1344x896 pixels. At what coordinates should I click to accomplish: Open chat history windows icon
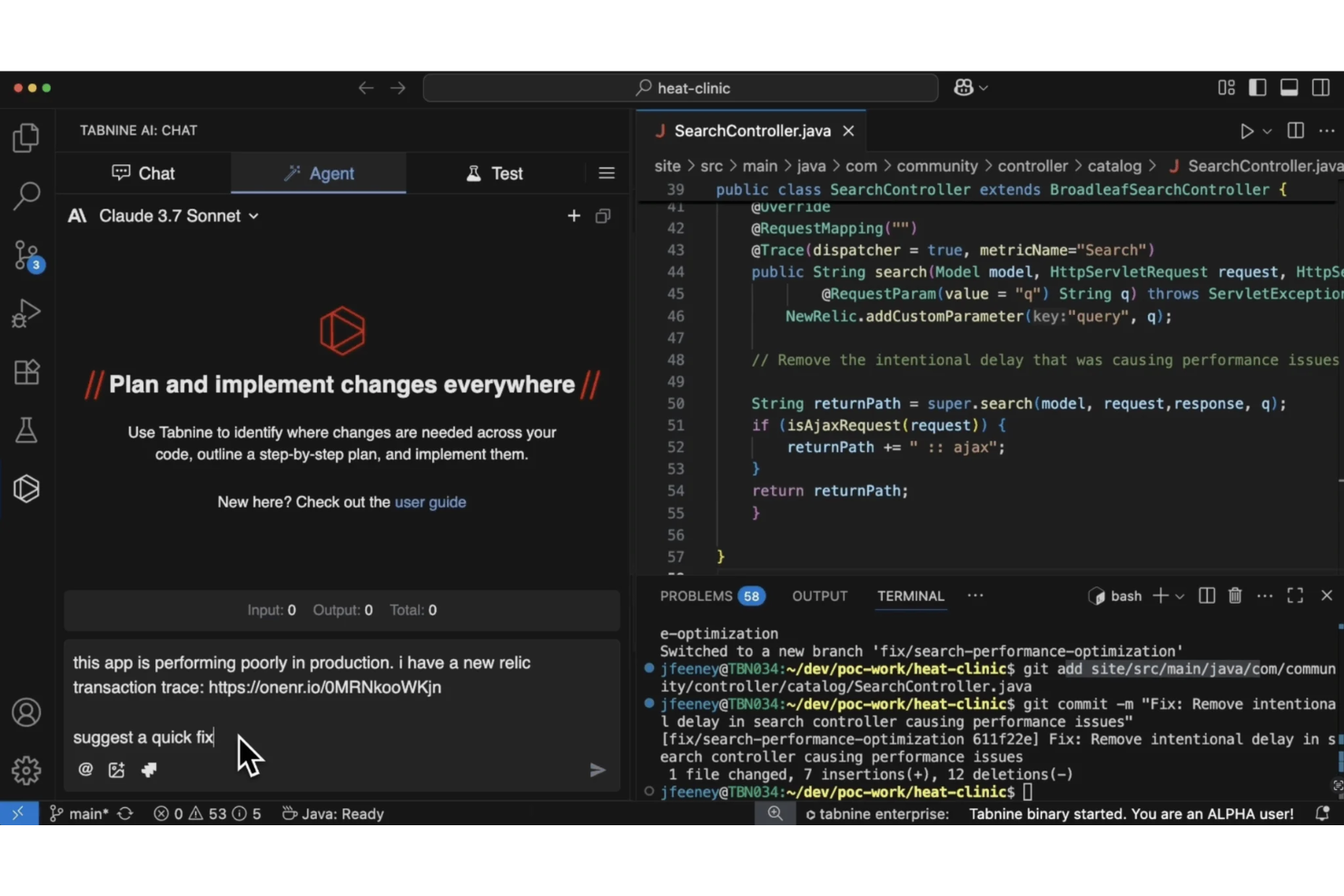pyautogui.click(x=603, y=216)
